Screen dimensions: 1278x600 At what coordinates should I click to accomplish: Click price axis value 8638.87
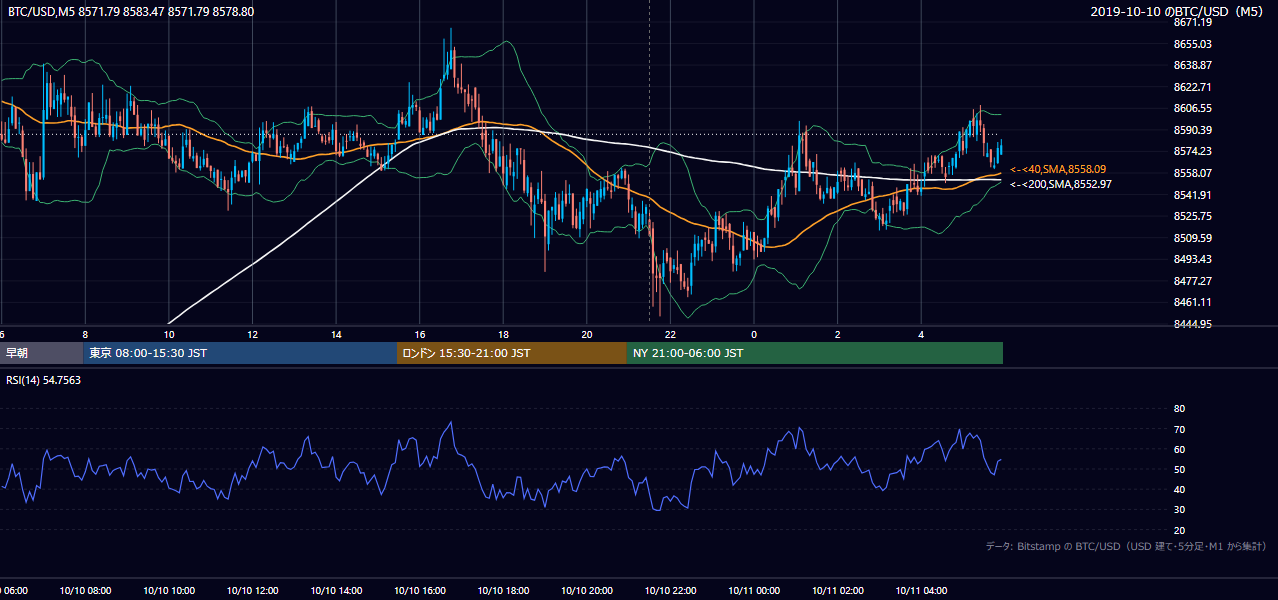coord(1192,65)
